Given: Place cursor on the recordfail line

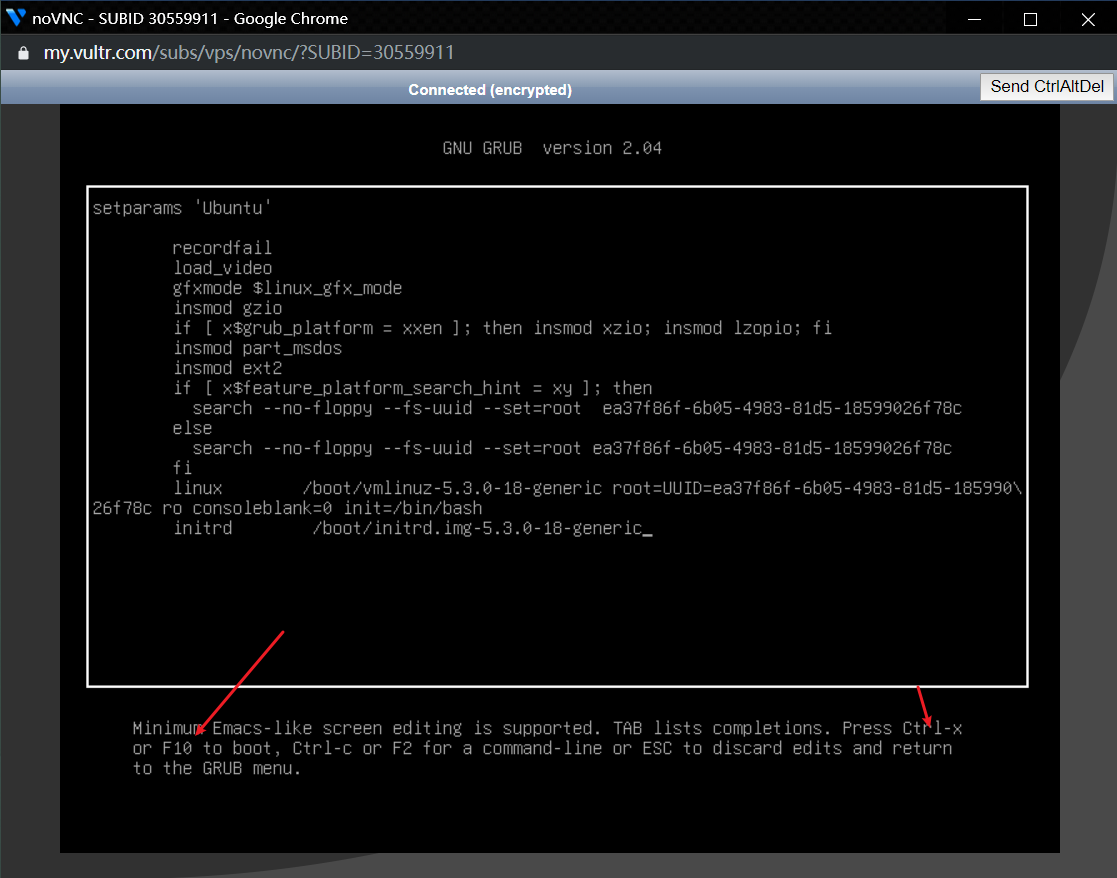Looking at the screenshot, I should pyautogui.click(x=222, y=248).
